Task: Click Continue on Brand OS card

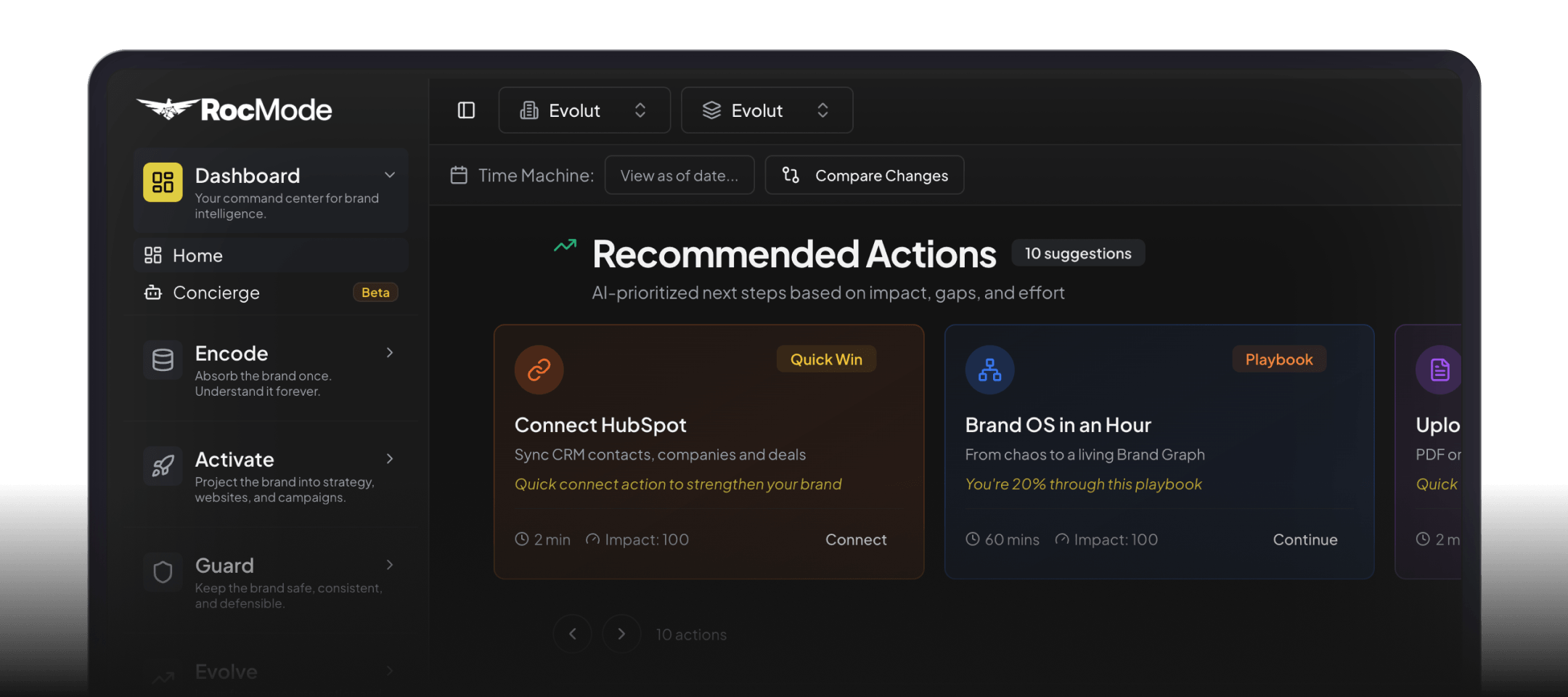Action: 1305,539
